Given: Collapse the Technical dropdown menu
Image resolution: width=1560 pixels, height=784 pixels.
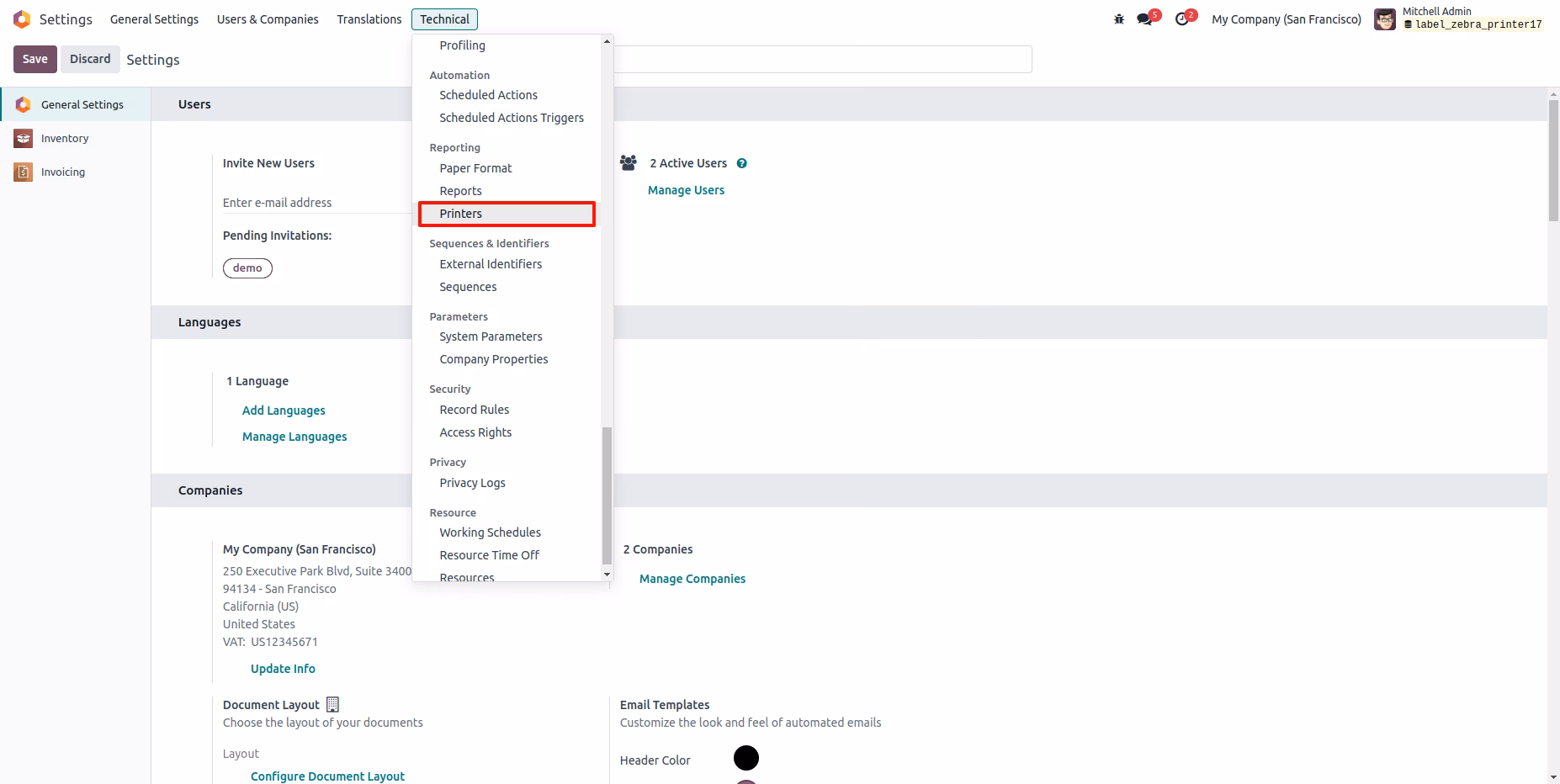Looking at the screenshot, I should 444,19.
